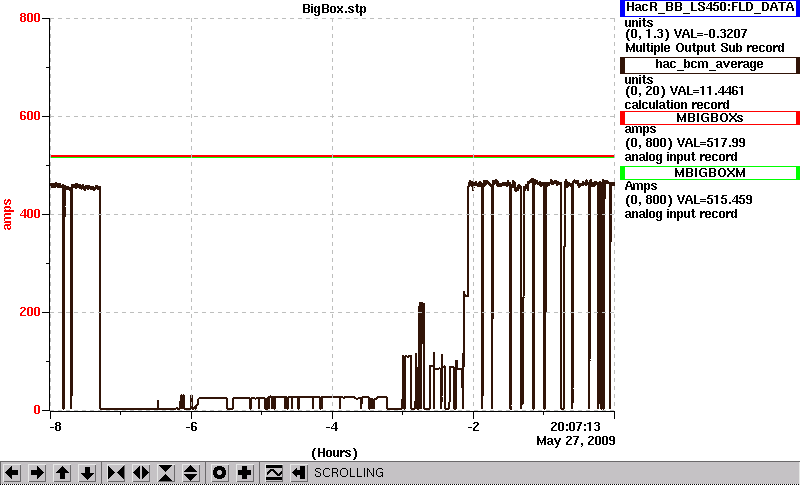Image resolution: width=800 pixels, height=485 pixels.
Task: Click the -6 hours x-axis label
Action: point(191,426)
